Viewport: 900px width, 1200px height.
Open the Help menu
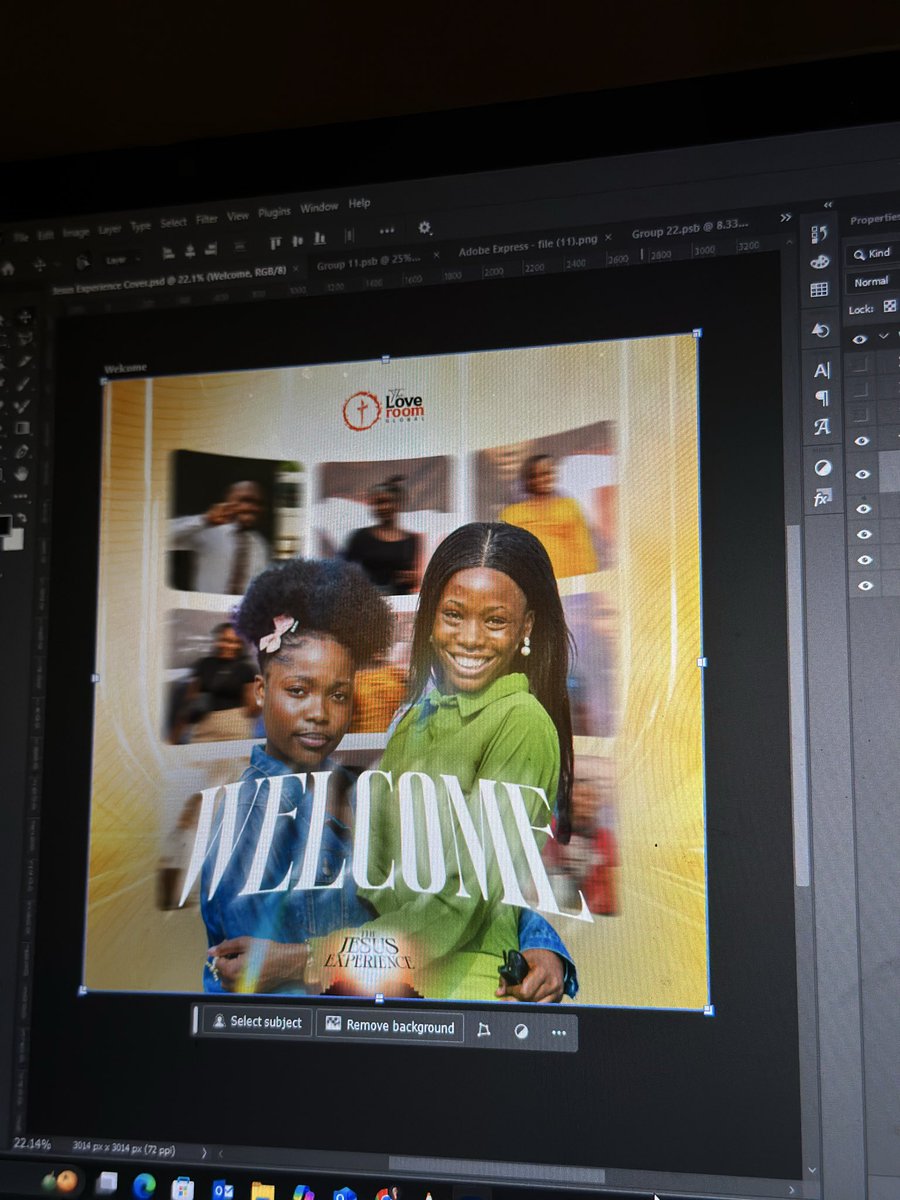[359, 203]
